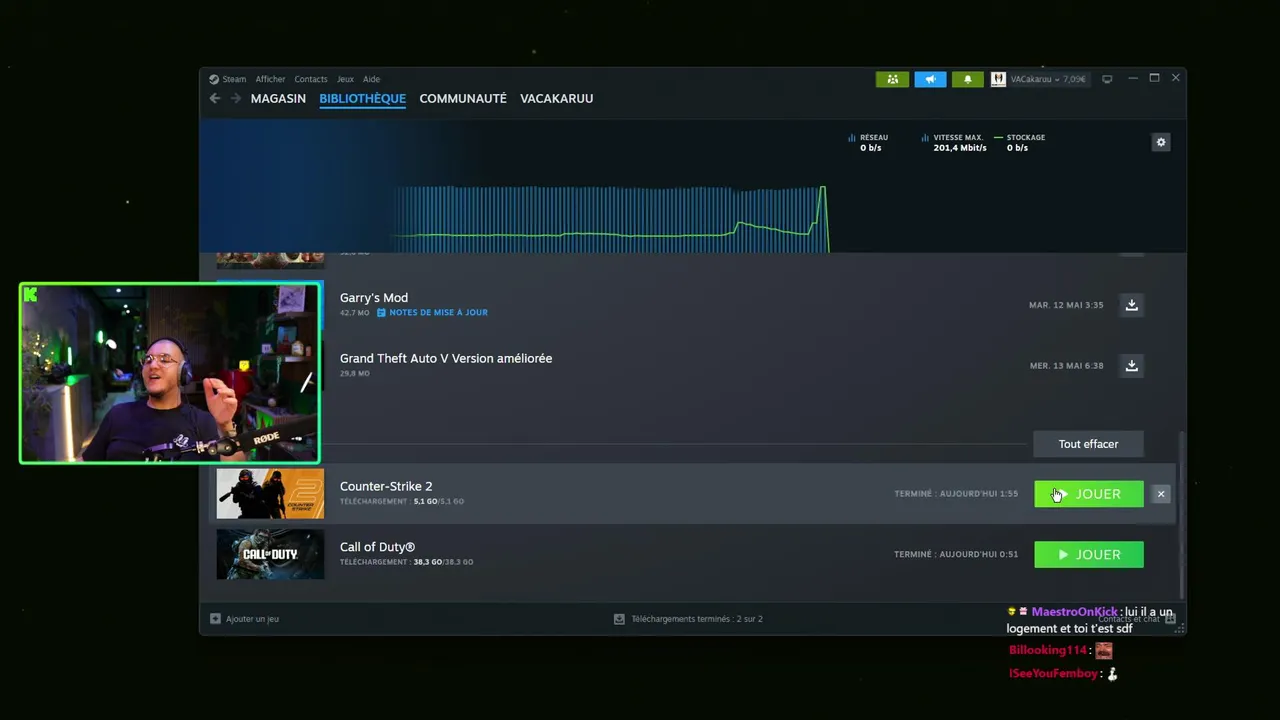1280x720 pixels.
Task: Click the Ajouter un jeu label
Action: [252, 619]
